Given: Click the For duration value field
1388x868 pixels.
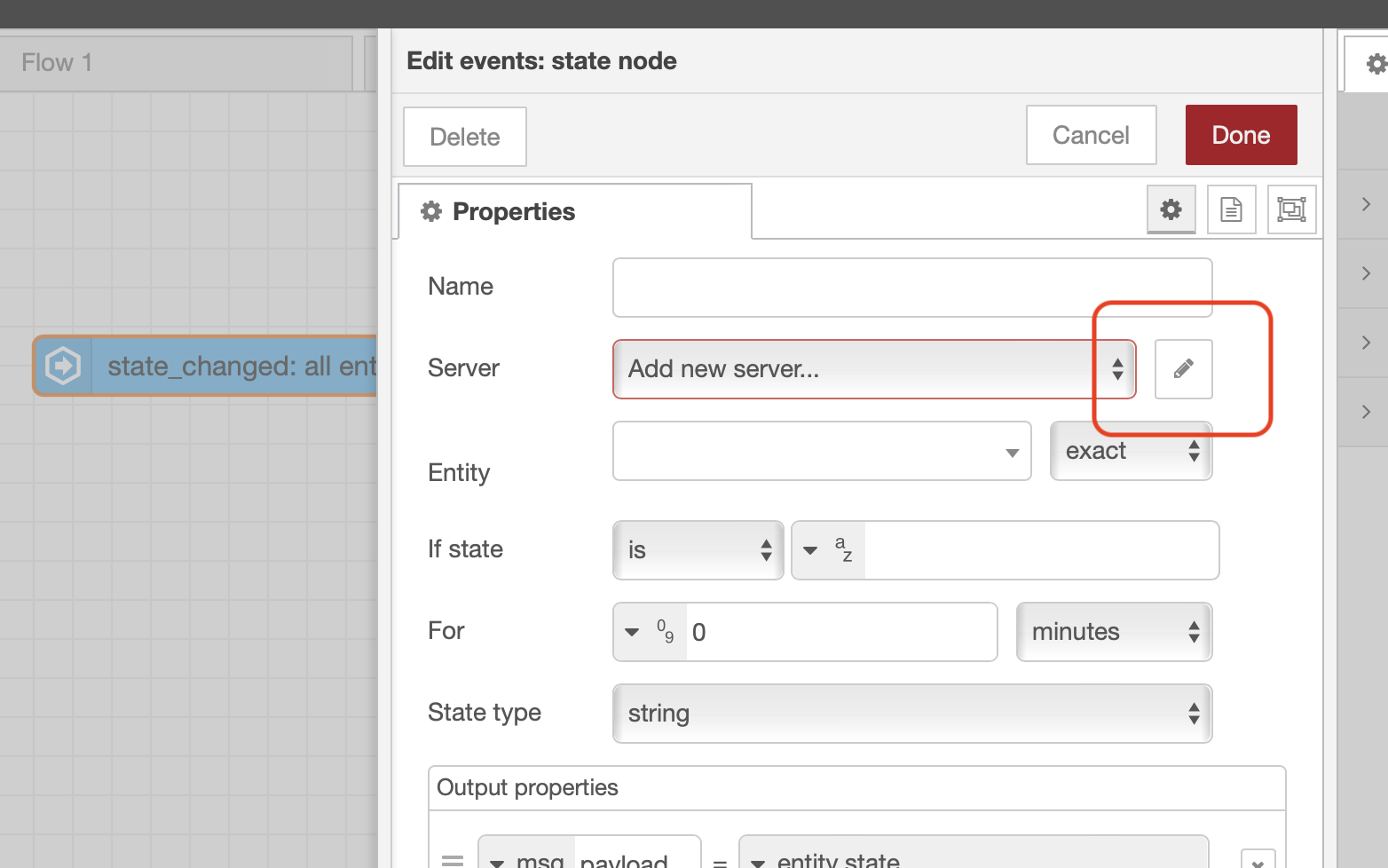Looking at the screenshot, I should (841, 632).
